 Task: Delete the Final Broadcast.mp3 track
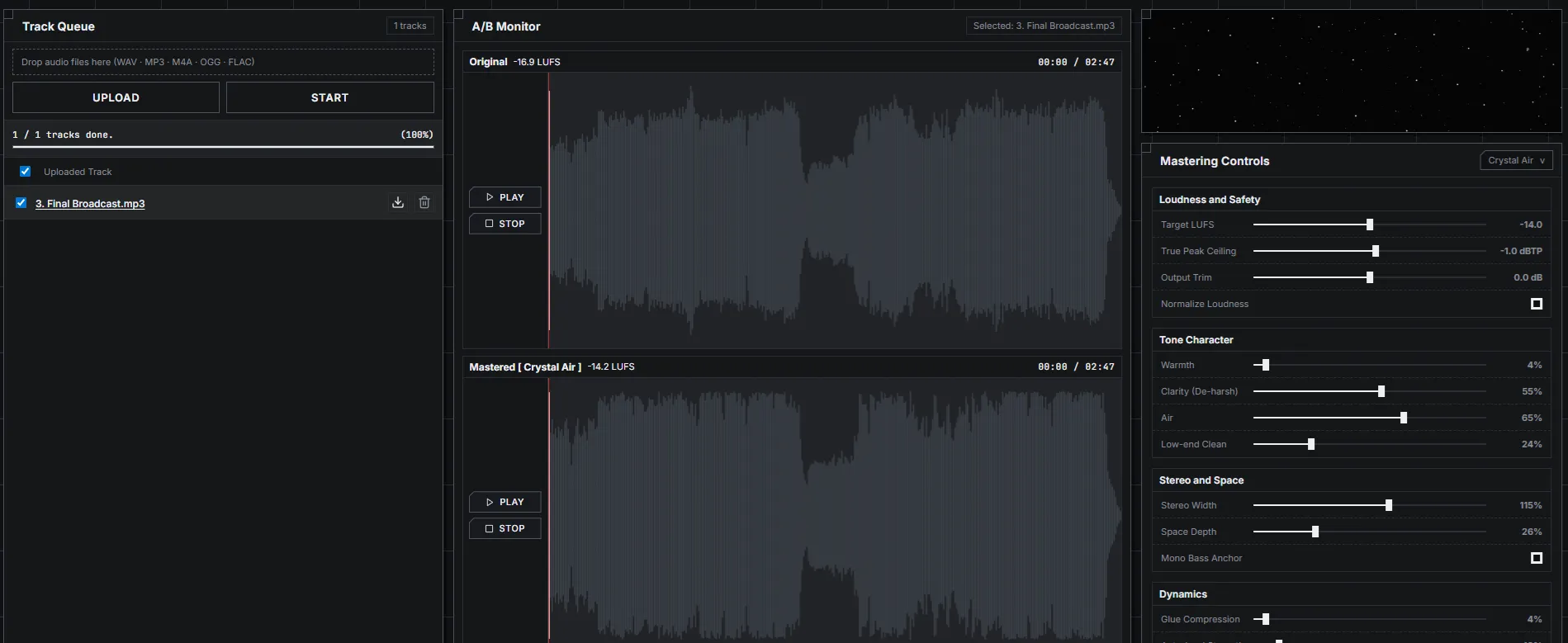[424, 203]
